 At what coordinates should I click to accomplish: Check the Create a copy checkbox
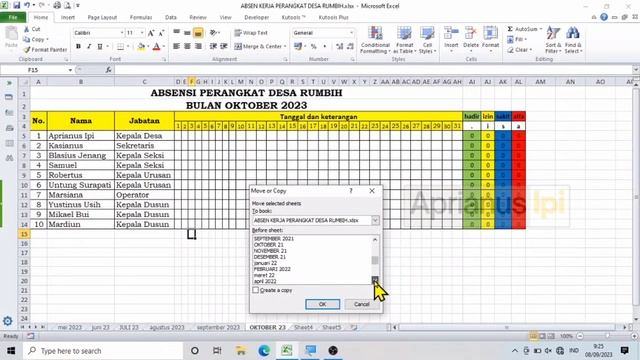coord(256,290)
